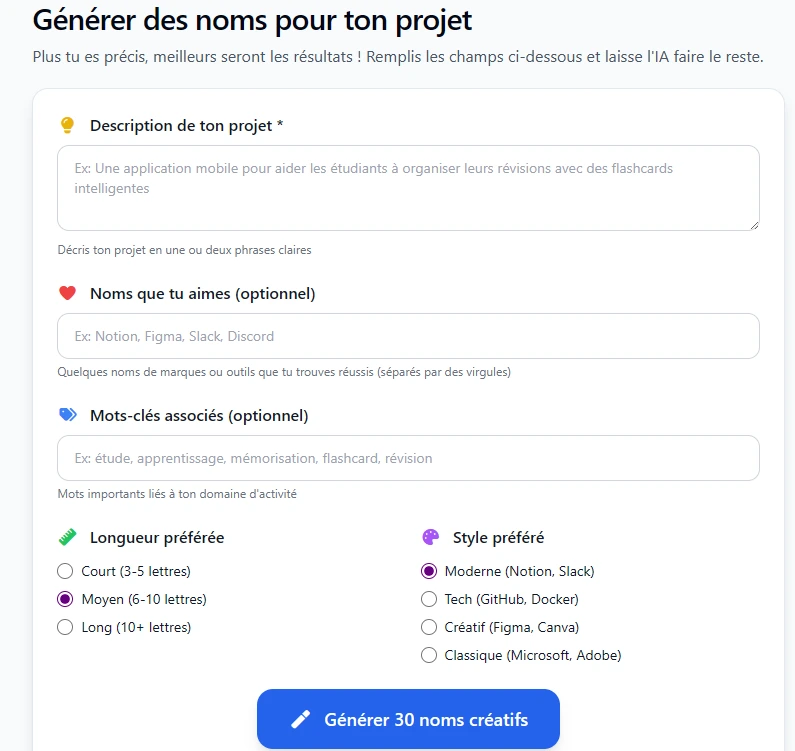This screenshot has height=751, width=795.
Task: Choose Tech (GitHub, Docker) style
Action: pos(429,599)
